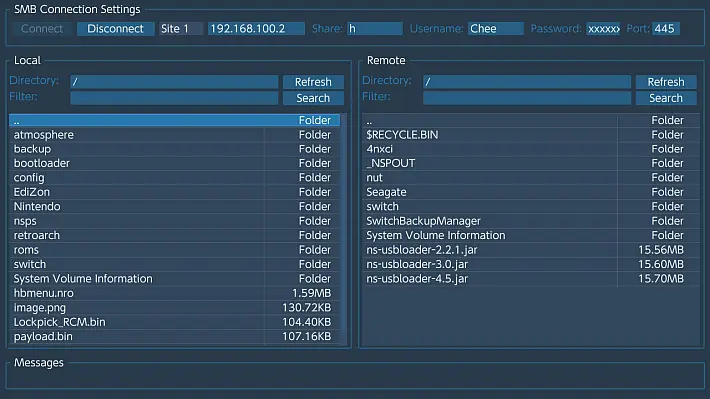The width and height of the screenshot is (710, 399).
Task: Refresh the Remote file list
Action: pyautogui.click(x=666, y=82)
